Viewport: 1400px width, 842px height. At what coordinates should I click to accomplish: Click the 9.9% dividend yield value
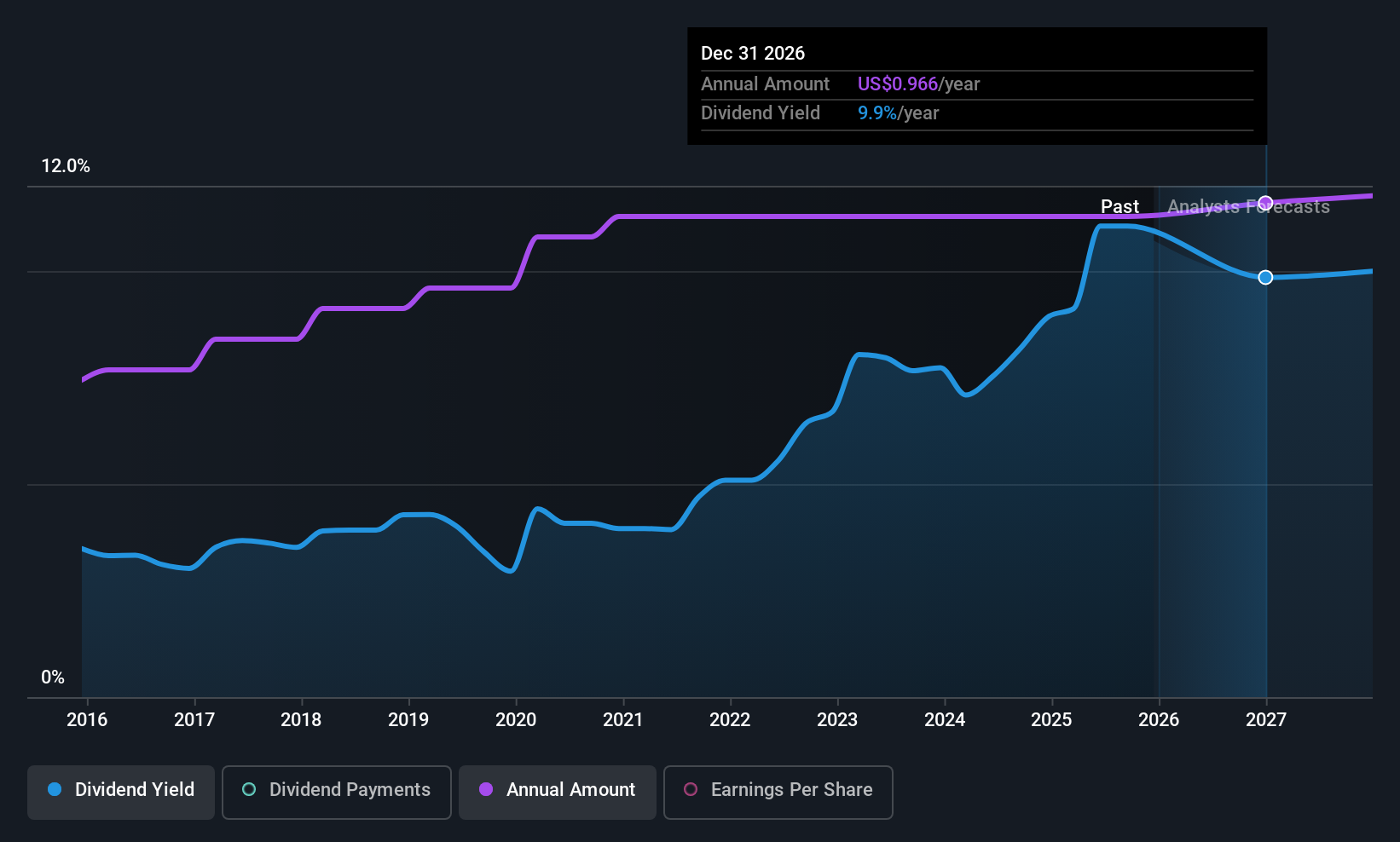pyautogui.click(x=877, y=112)
